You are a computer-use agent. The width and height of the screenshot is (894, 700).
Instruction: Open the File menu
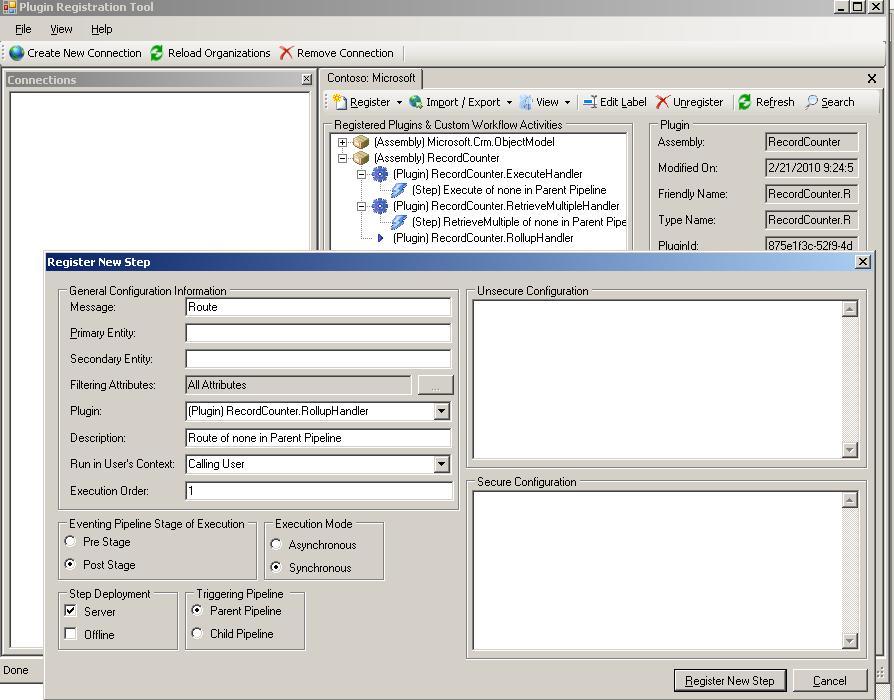(x=23, y=29)
